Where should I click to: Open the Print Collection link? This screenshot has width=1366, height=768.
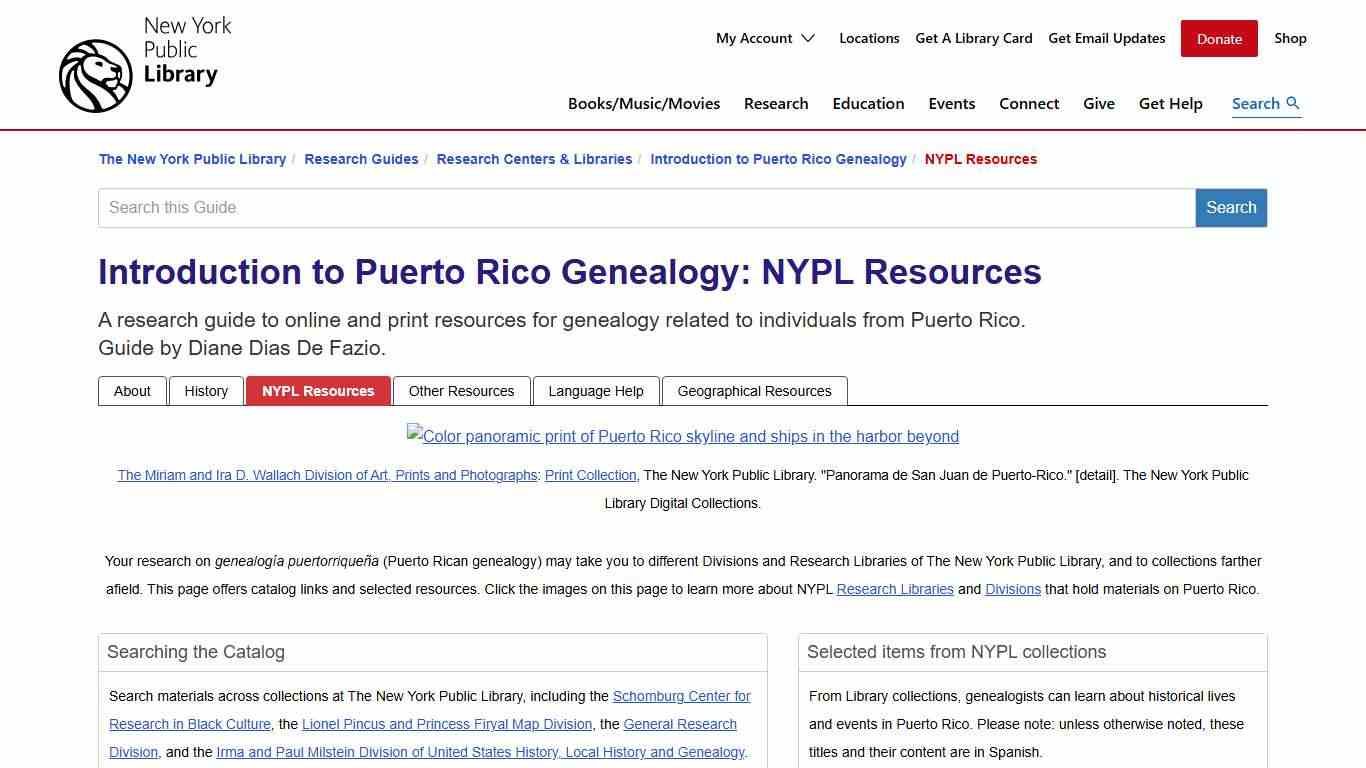tap(590, 475)
